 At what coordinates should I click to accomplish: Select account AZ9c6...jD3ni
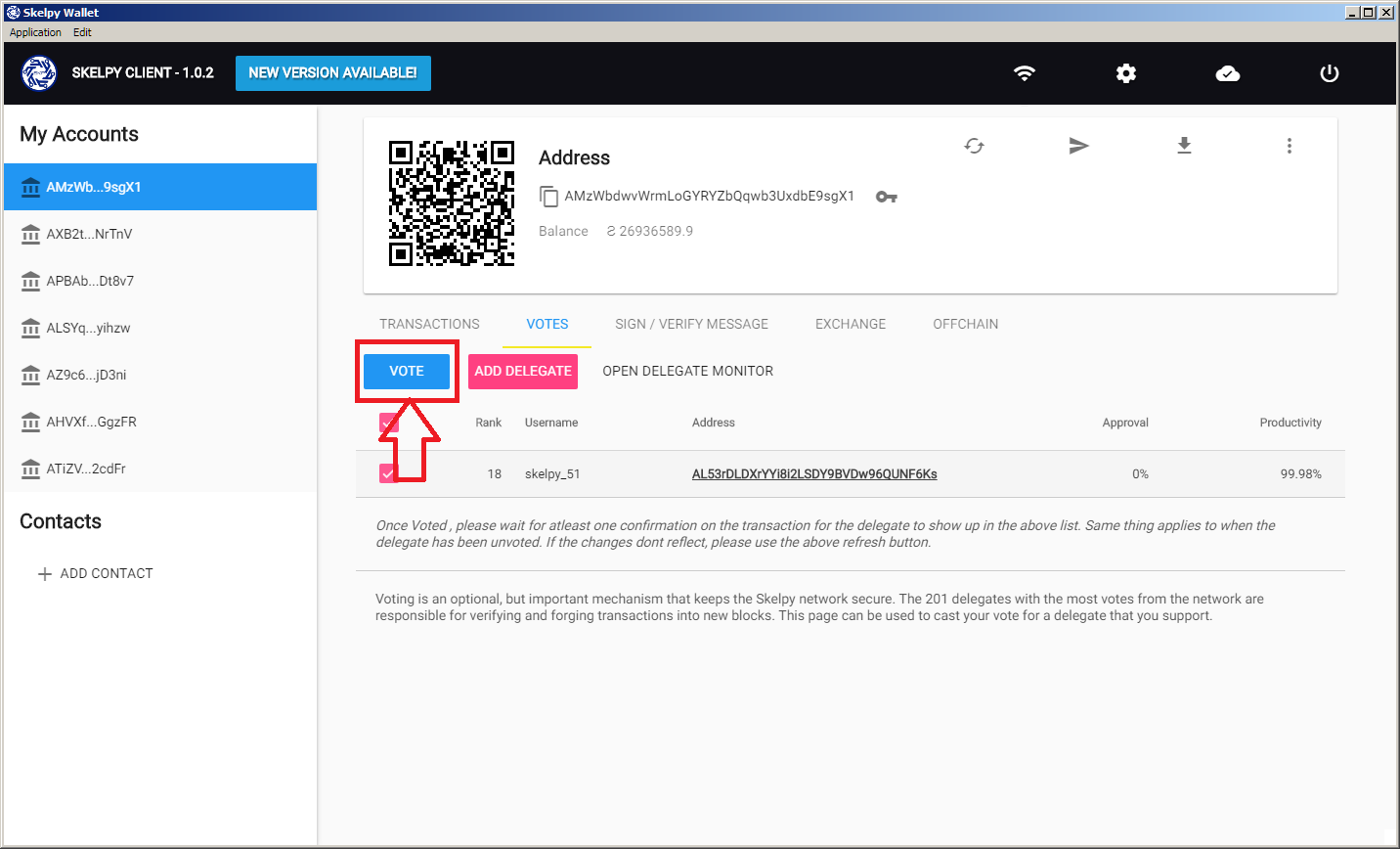pos(160,375)
